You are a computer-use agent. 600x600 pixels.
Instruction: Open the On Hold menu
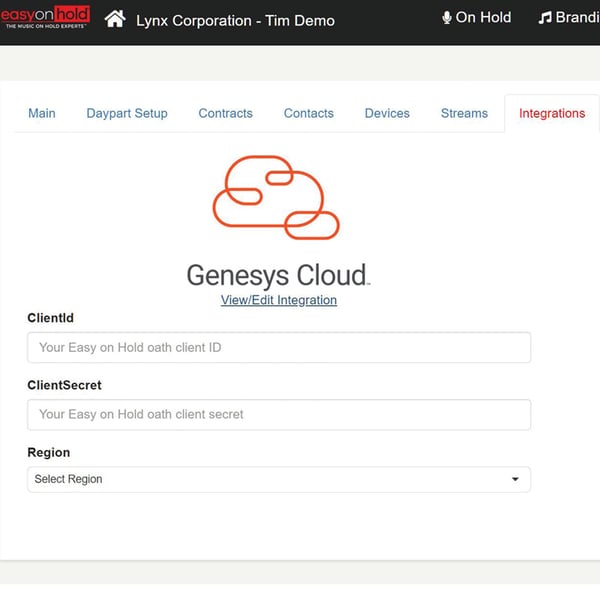click(x=476, y=18)
